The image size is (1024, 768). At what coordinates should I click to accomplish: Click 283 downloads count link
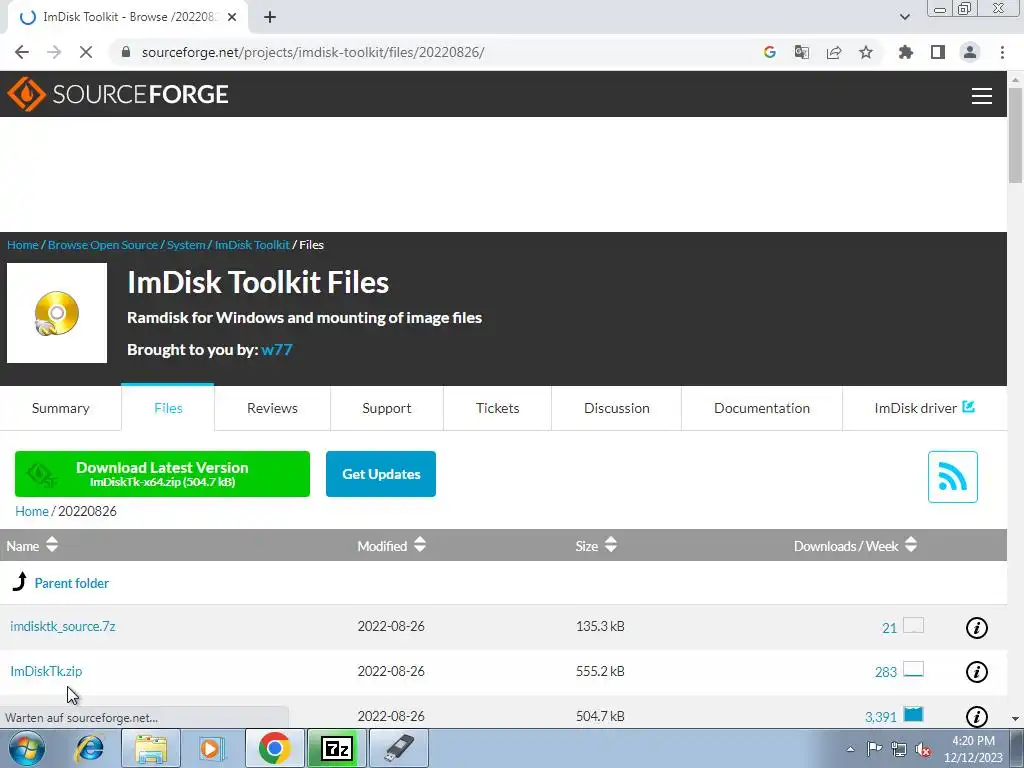tap(886, 672)
